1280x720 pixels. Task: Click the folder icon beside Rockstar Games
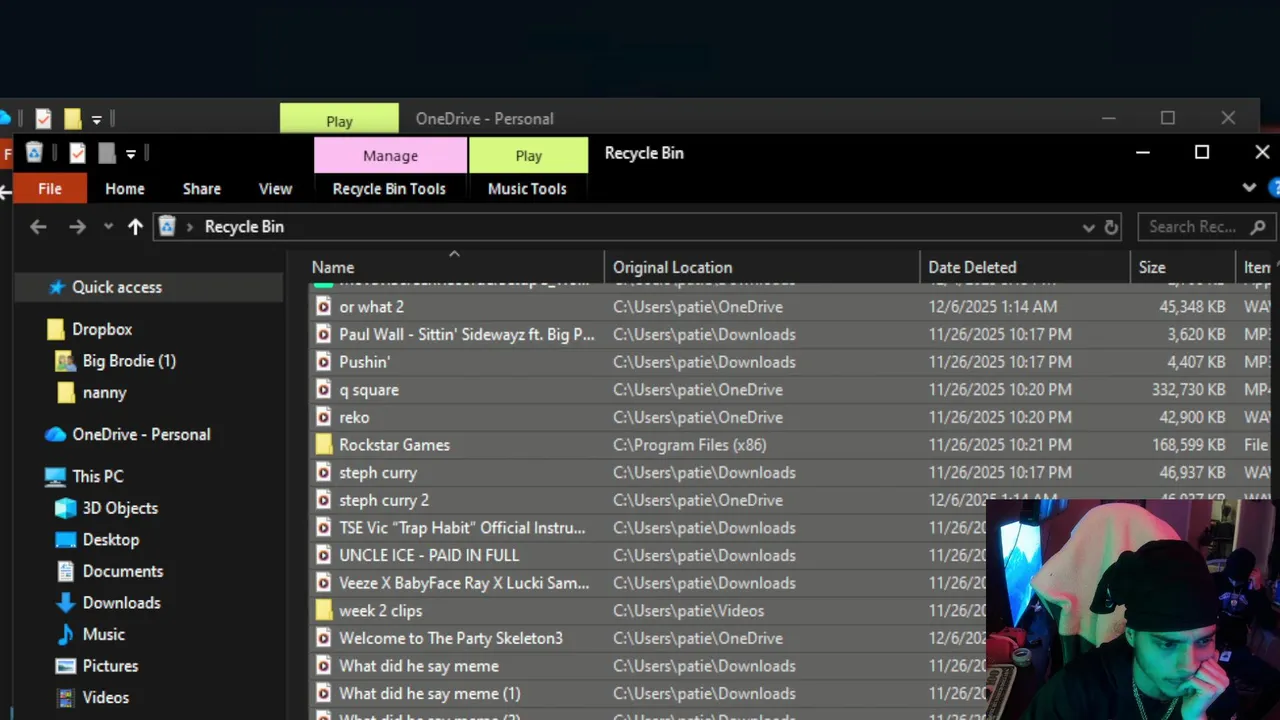(323, 445)
